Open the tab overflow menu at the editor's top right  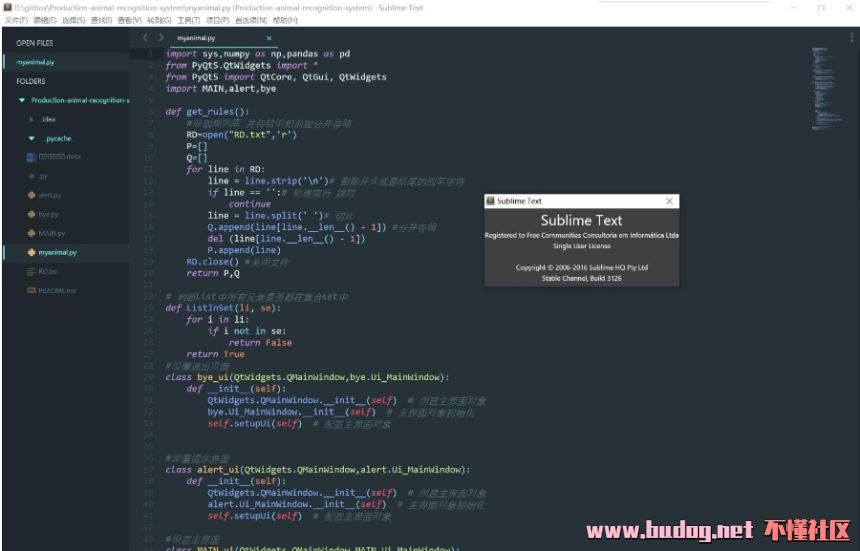(x=851, y=37)
